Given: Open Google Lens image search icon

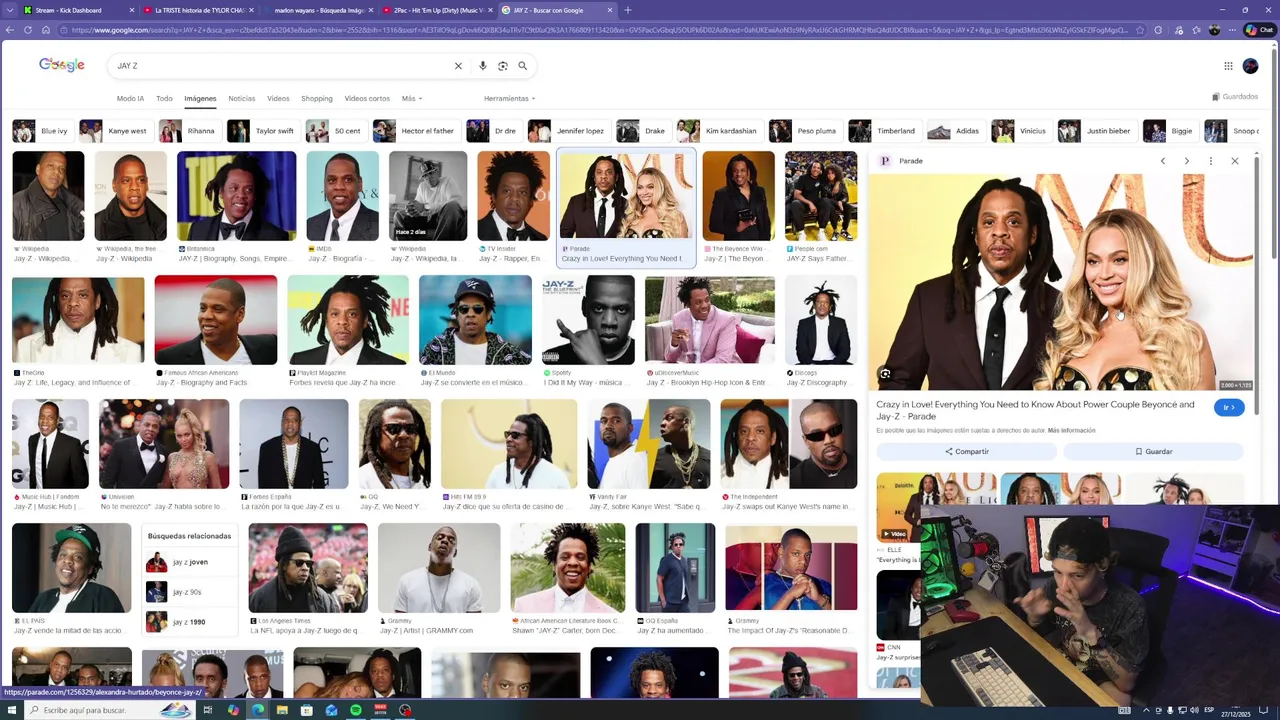Looking at the screenshot, I should click(x=503, y=66).
